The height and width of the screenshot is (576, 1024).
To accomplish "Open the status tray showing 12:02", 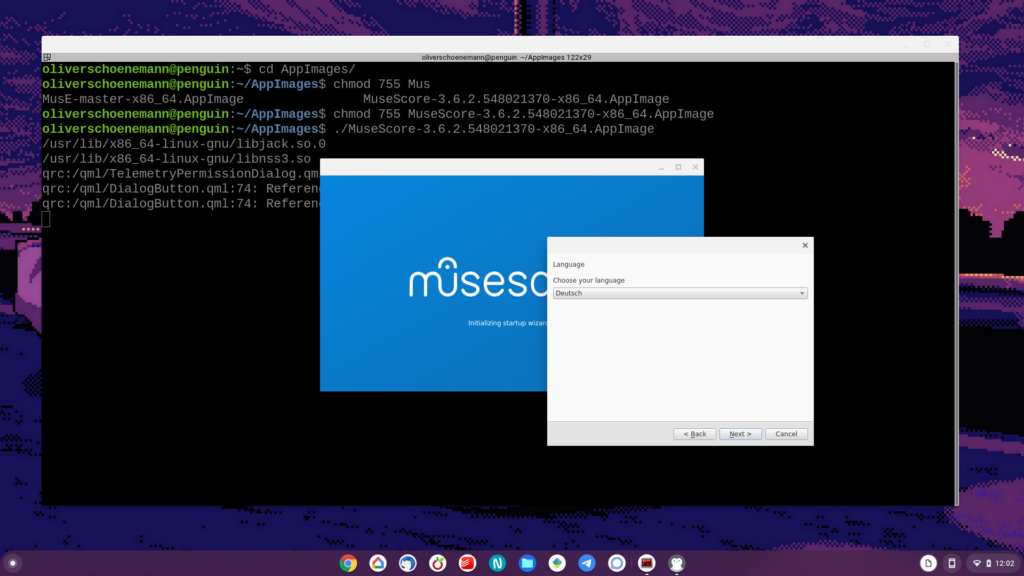I will 995,563.
